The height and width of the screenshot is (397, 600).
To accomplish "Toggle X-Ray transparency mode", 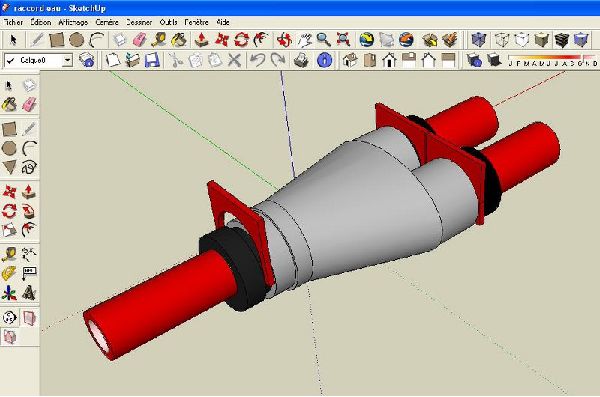I will pyautogui.click(x=479, y=40).
